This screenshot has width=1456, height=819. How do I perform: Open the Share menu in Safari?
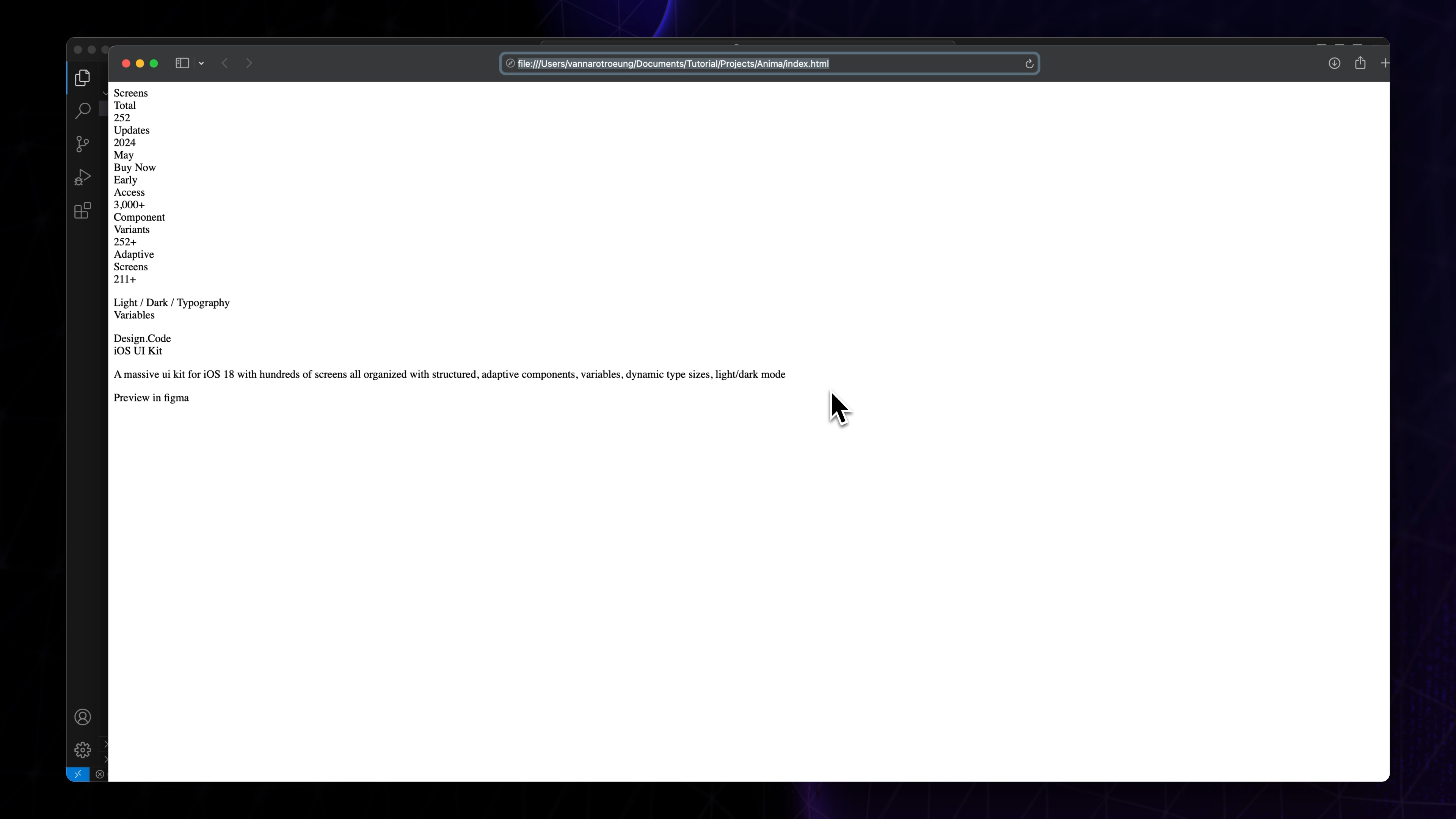tap(1361, 63)
